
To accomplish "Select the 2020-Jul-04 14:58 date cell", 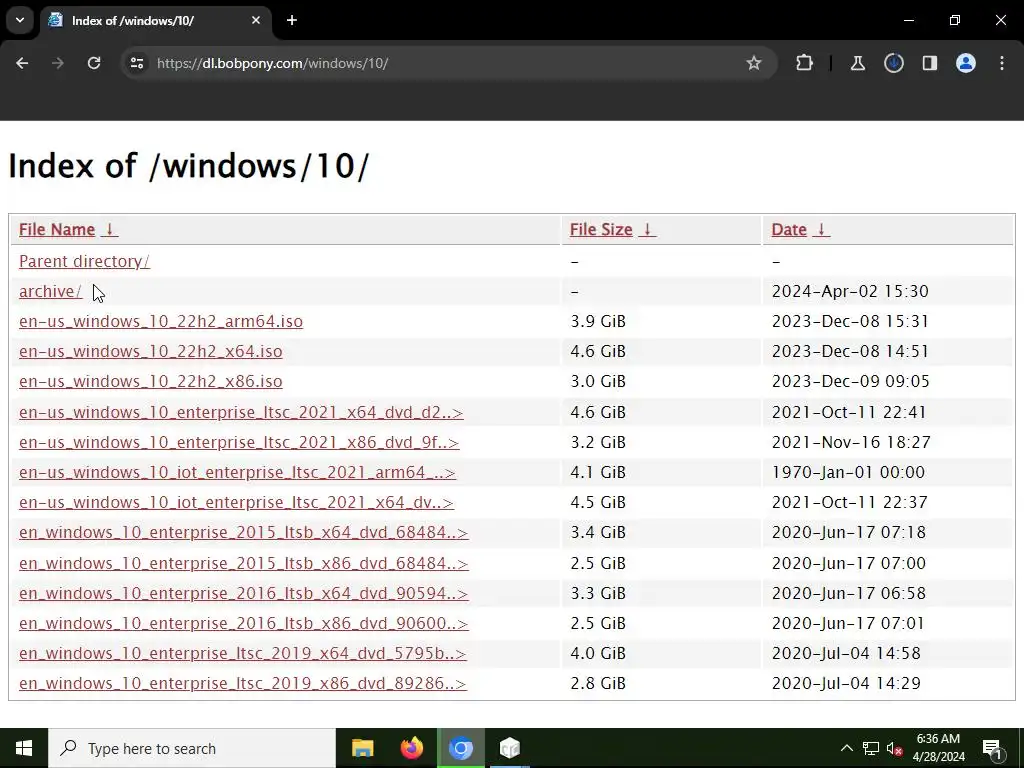I will coord(846,653).
